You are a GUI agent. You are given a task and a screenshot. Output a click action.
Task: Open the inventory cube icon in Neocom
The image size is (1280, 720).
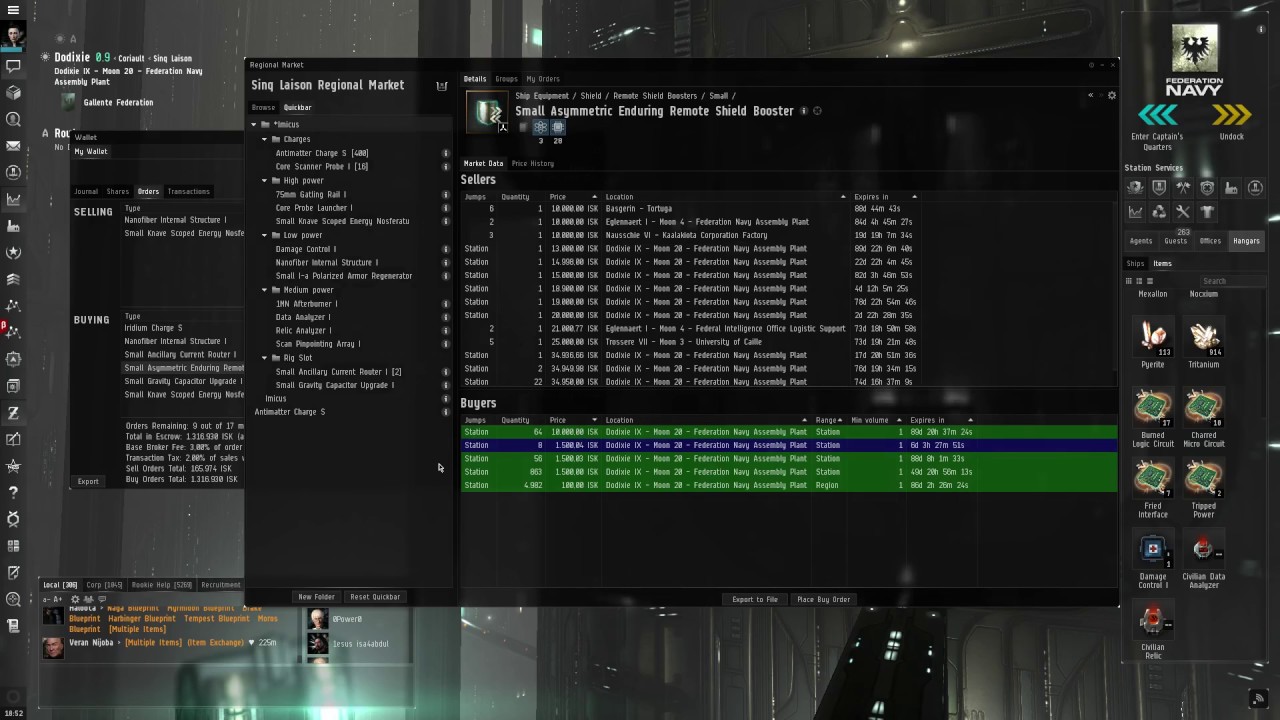point(13,92)
